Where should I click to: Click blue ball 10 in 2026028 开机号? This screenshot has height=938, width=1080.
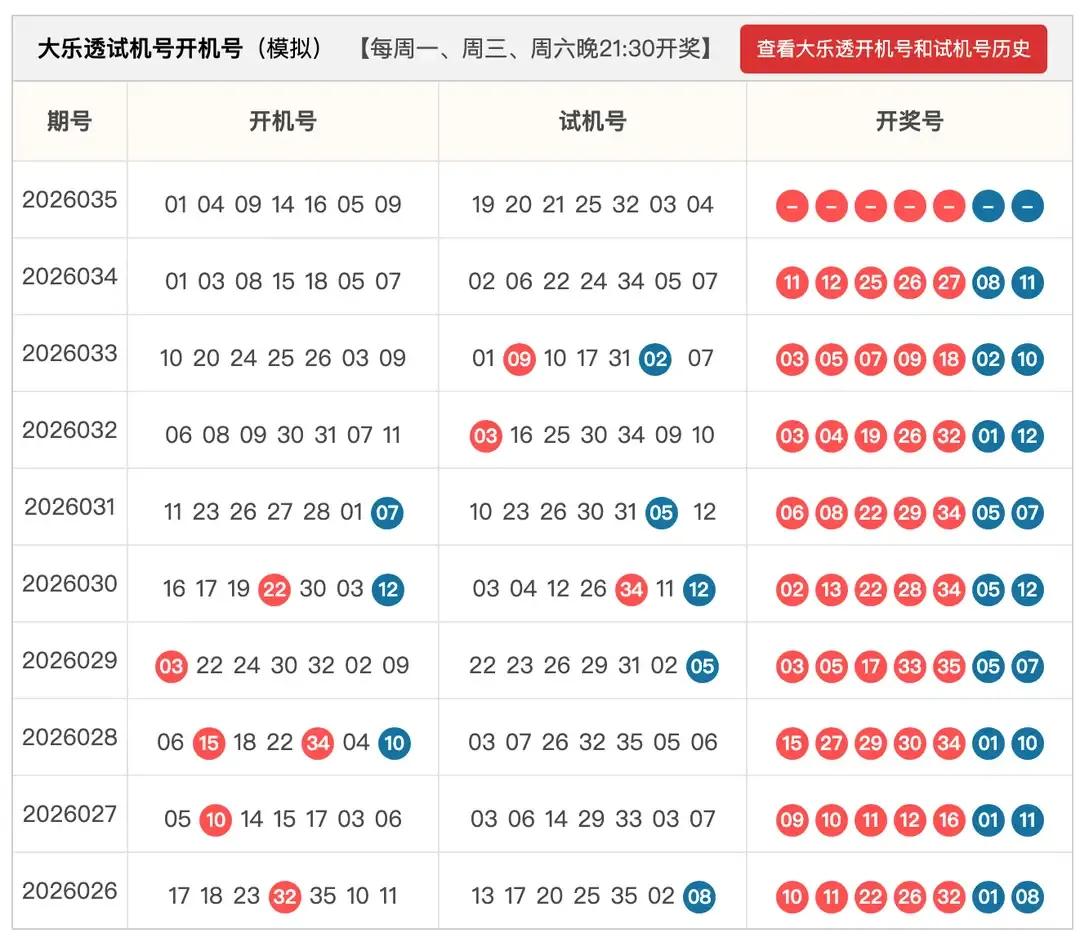click(x=394, y=743)
